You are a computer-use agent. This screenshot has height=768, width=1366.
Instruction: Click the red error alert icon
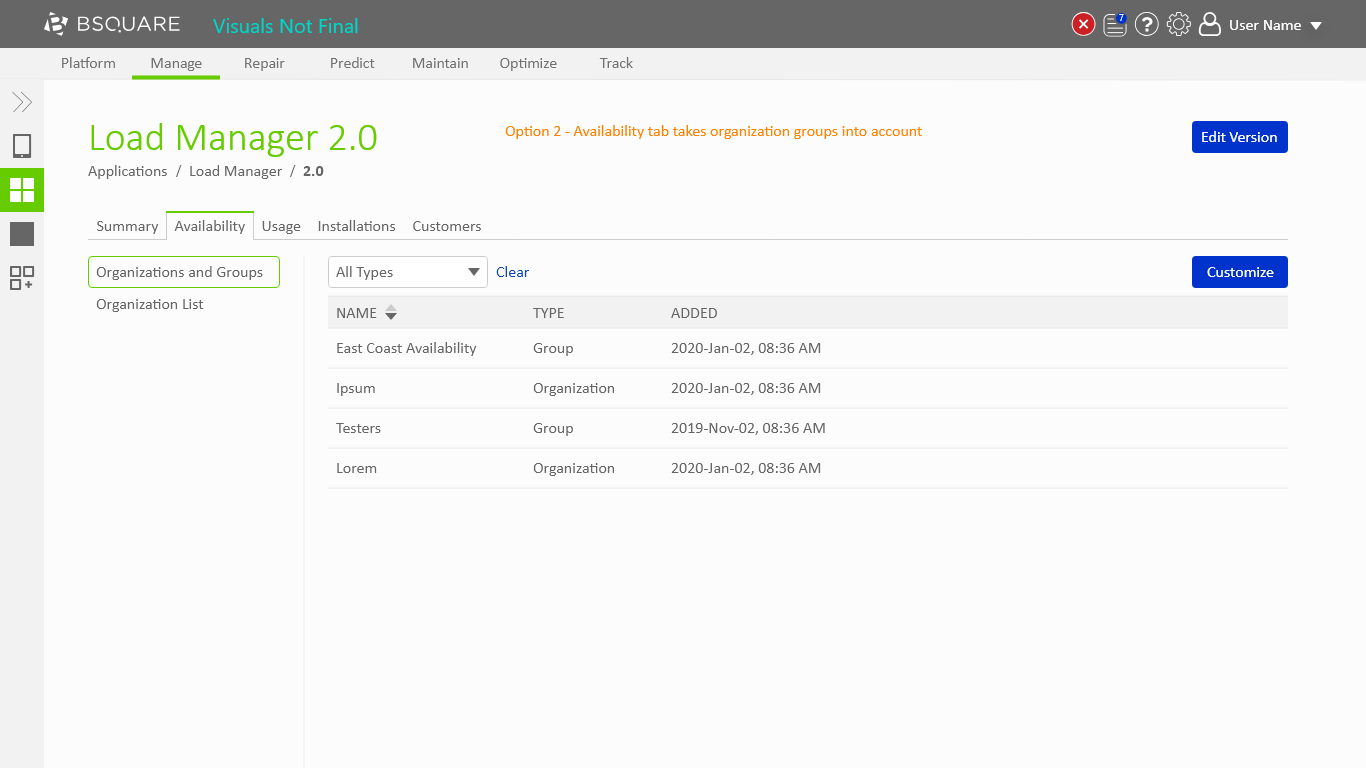click(x=1083, y=25)
